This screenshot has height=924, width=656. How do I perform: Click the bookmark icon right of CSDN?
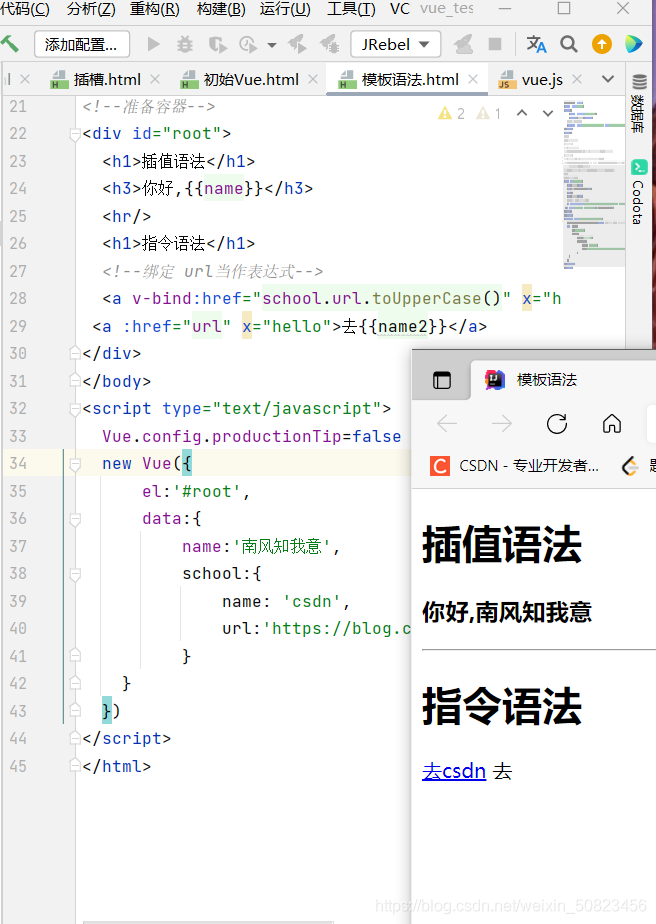[x=630, y=466]
